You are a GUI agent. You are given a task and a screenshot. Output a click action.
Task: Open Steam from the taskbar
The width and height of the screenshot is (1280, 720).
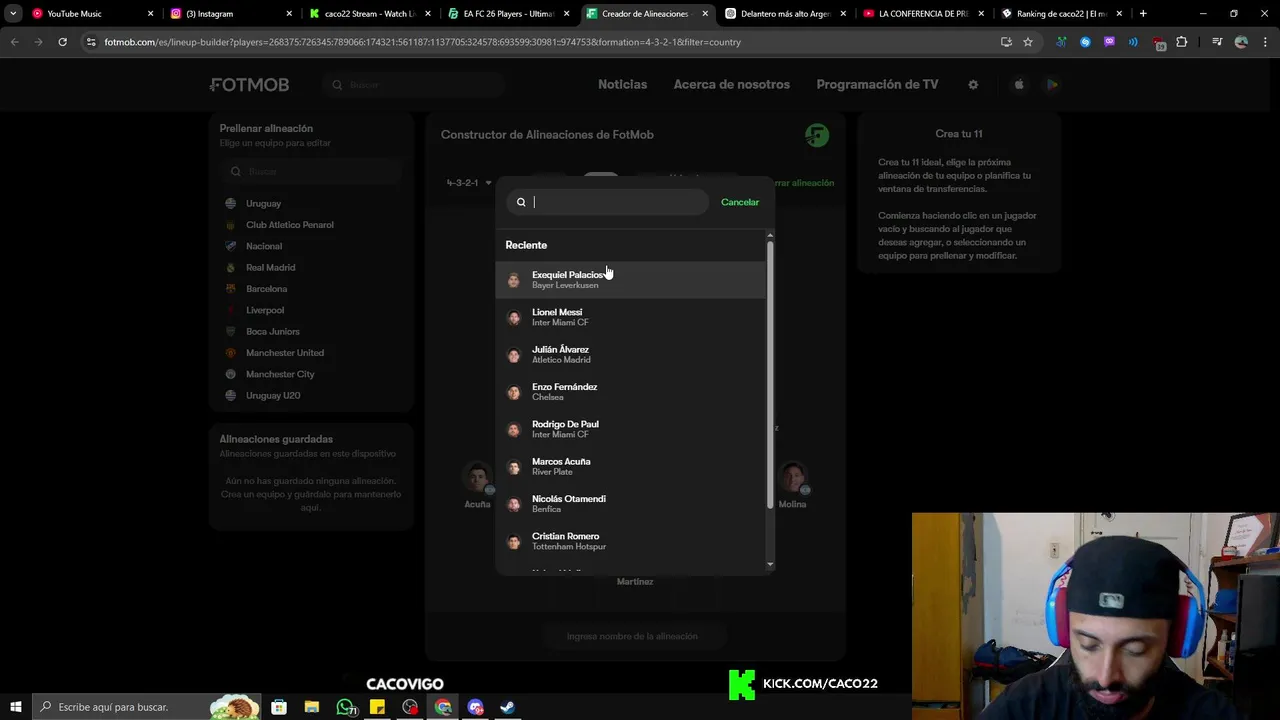pyautogui.click(x=508, y=707)
